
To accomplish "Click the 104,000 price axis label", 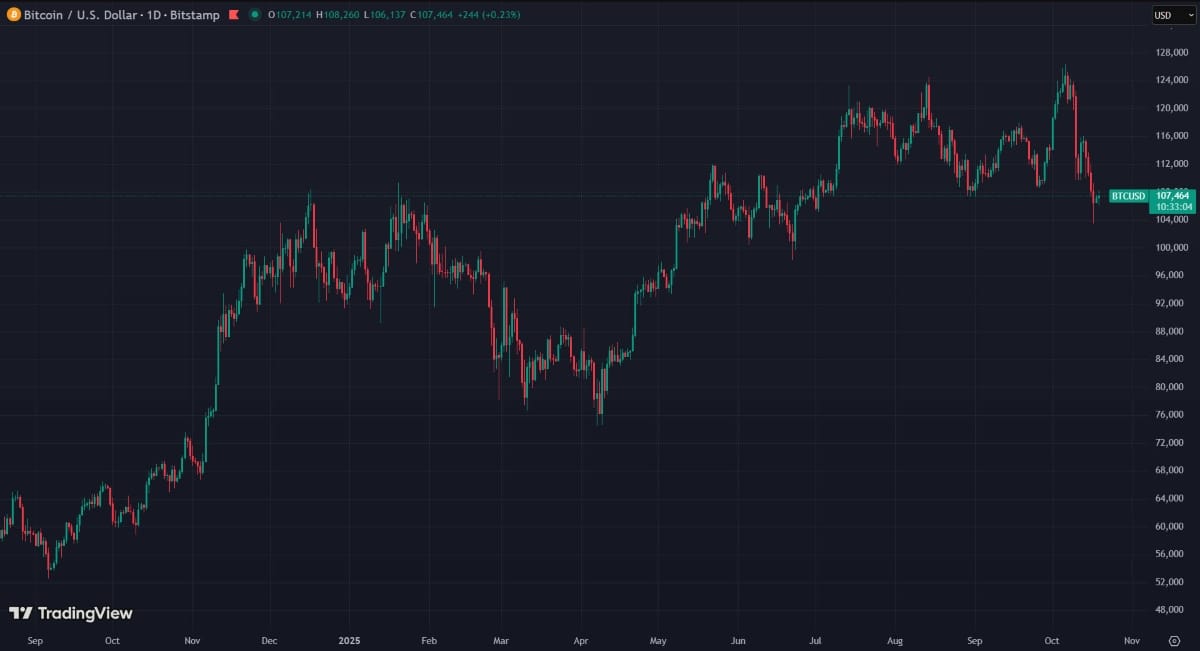I will (1171, 220).
